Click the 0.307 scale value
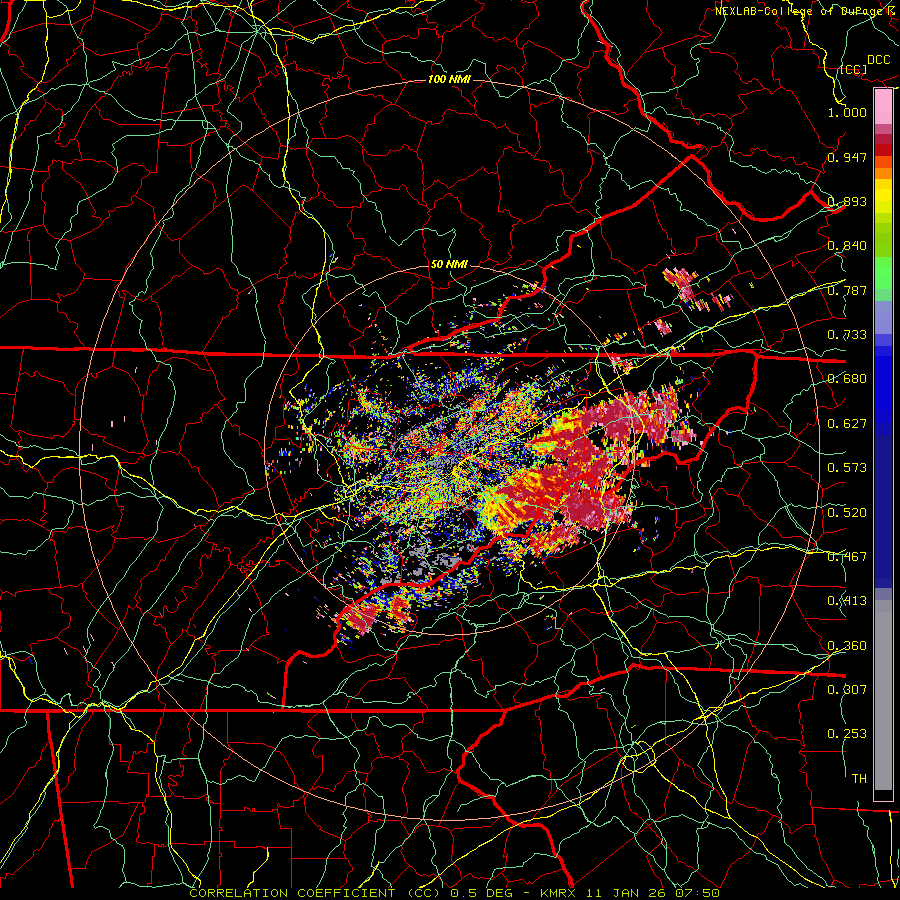900x900 pixels. (x=847, y=690)
